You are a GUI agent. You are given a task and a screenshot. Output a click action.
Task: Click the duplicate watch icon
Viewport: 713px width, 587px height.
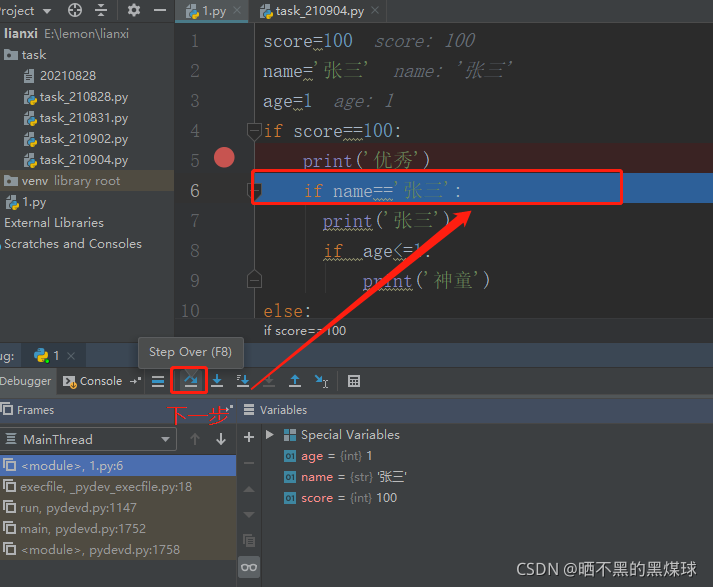point(249,541)
